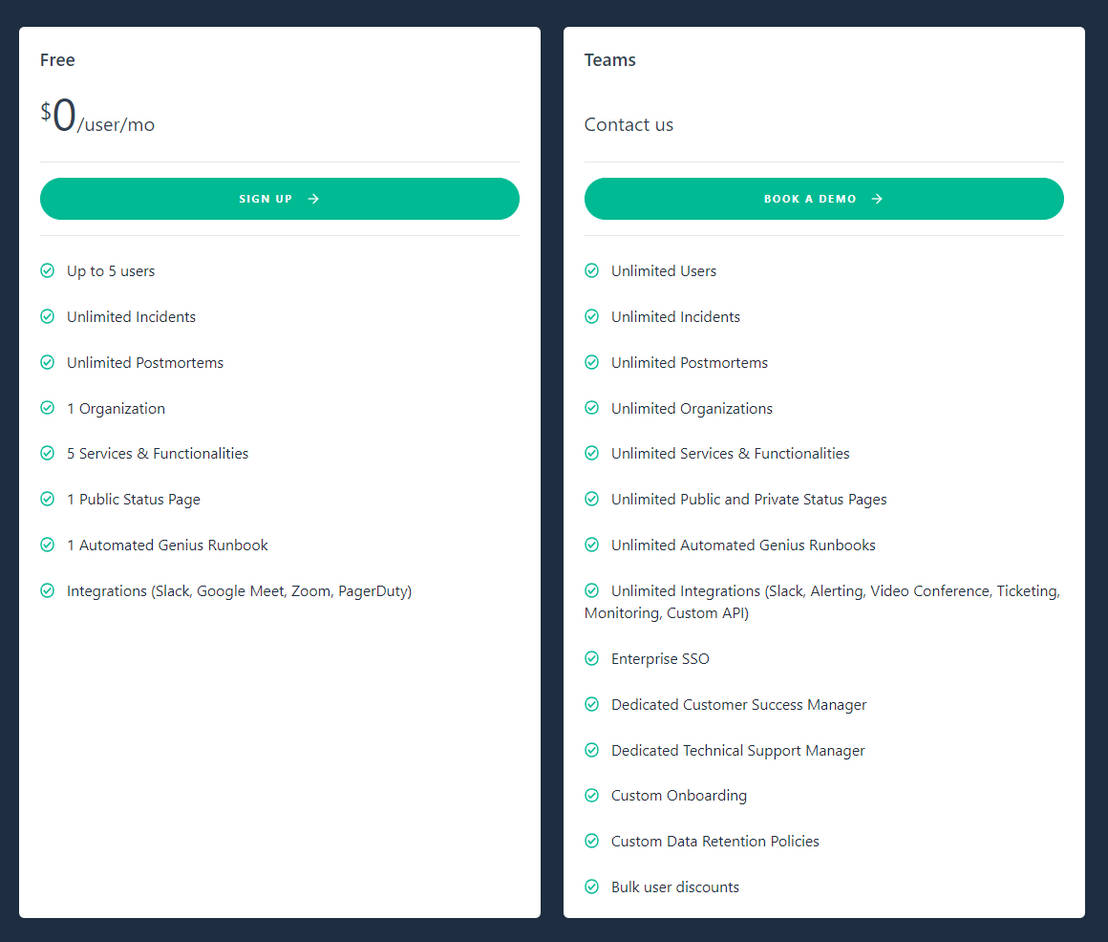Click Custom Data Retention Policies item
The image size is (1108, 942).
point(715,841)
